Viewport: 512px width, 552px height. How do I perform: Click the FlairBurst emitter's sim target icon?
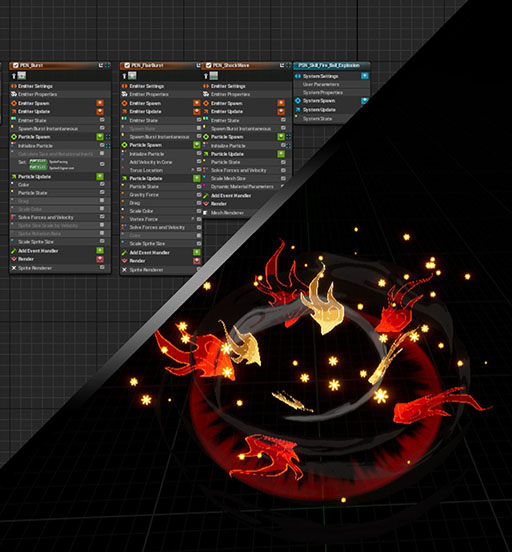pyautogui.click(x=124, y=76)
